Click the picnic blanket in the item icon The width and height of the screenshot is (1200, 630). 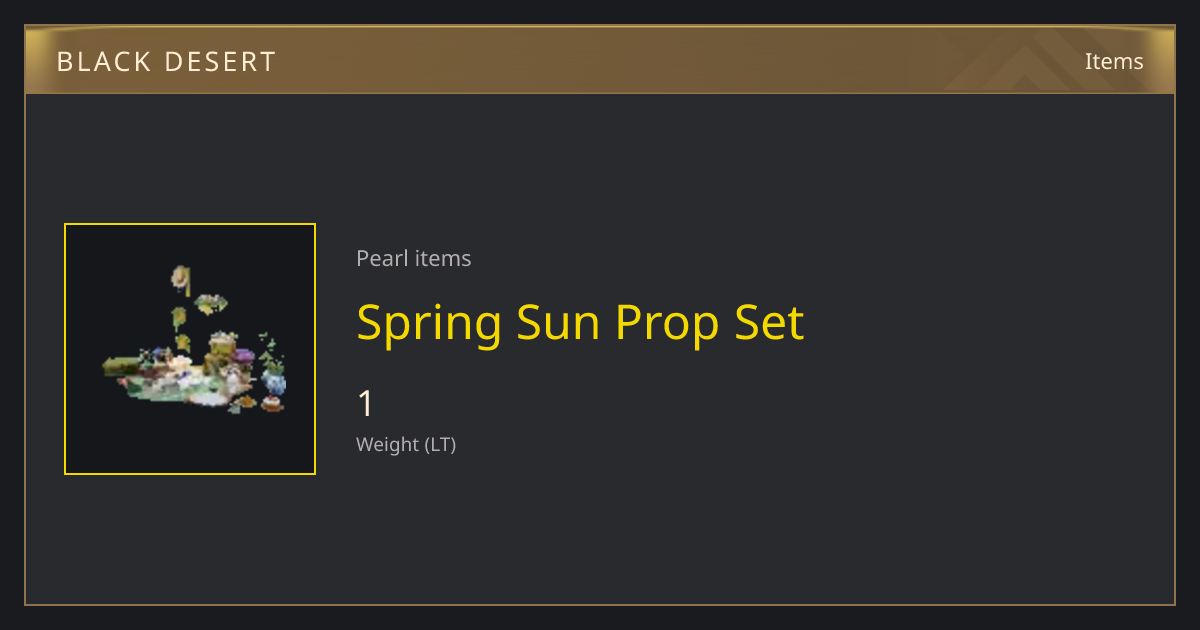(x=185, y=388)
